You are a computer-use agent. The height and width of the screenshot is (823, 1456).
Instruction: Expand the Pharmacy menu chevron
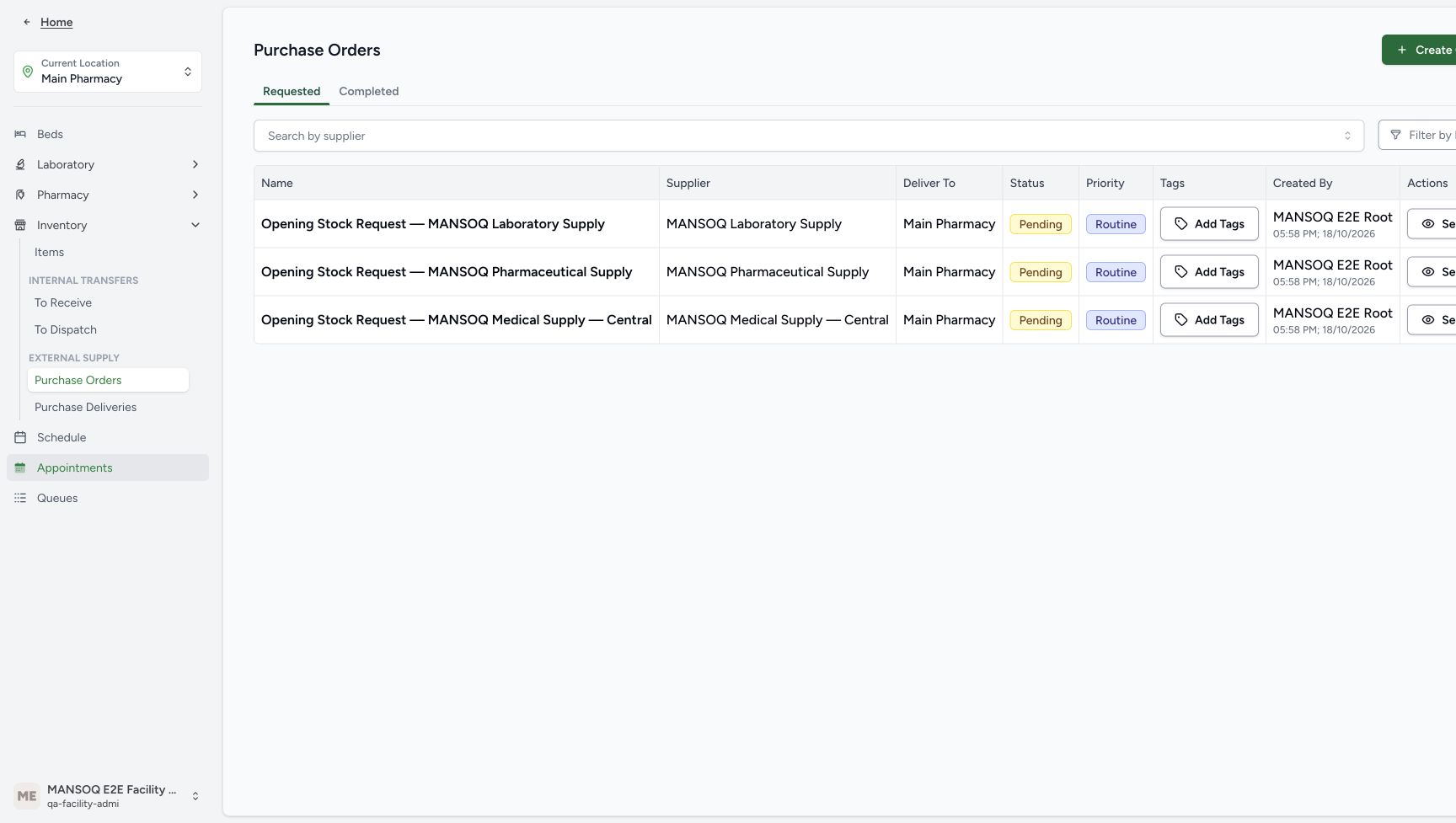[x=195, y=195]
